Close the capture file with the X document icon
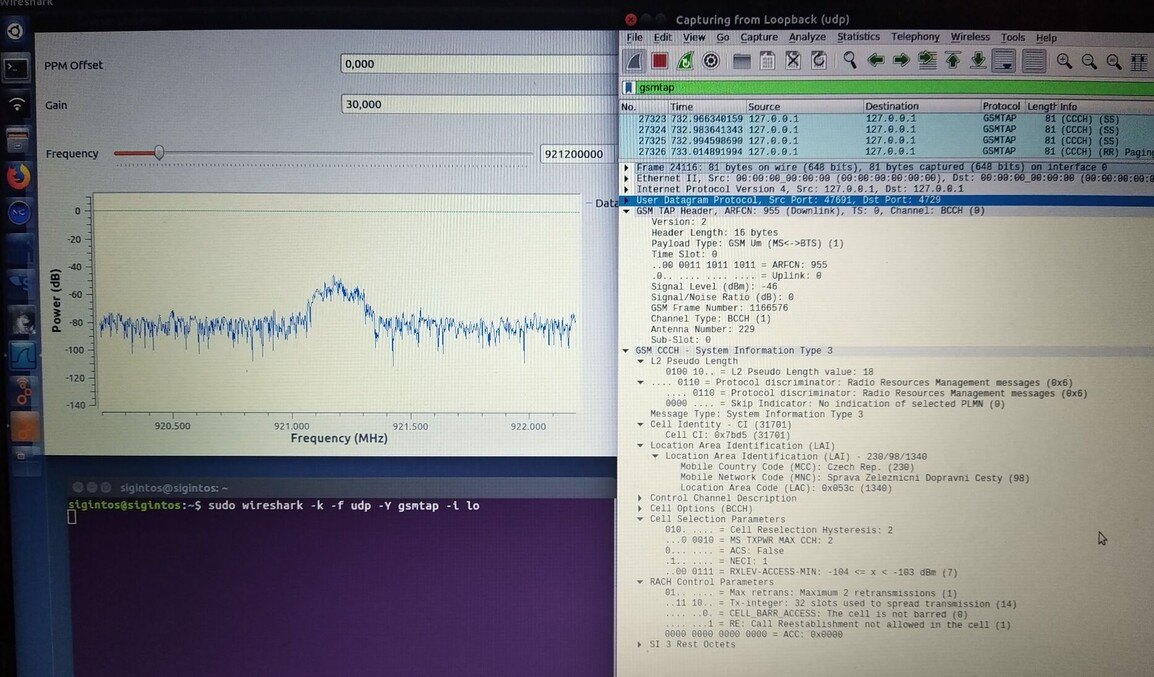 (793, 61)
